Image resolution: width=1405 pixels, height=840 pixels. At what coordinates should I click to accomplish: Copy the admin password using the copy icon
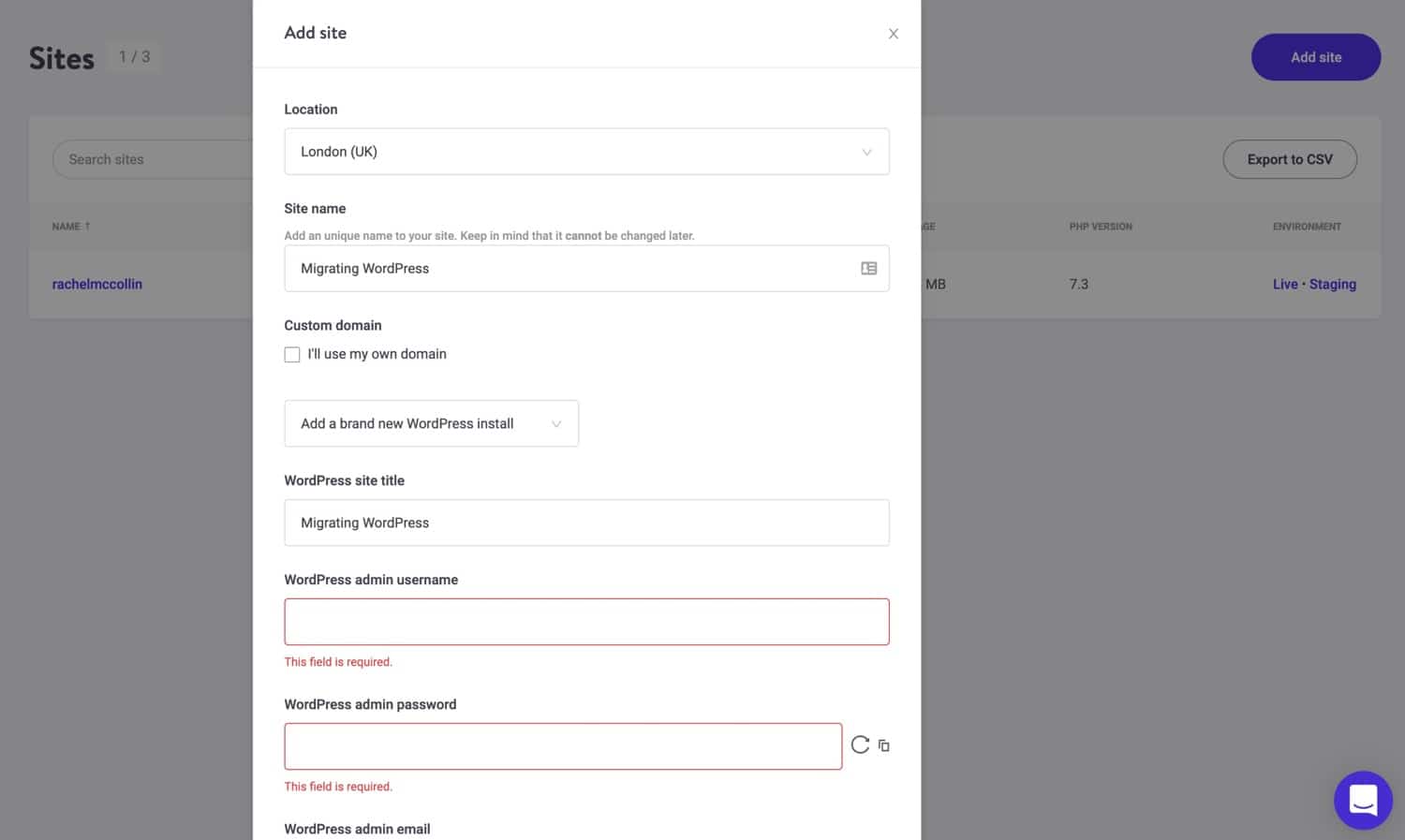coord(883,744)
